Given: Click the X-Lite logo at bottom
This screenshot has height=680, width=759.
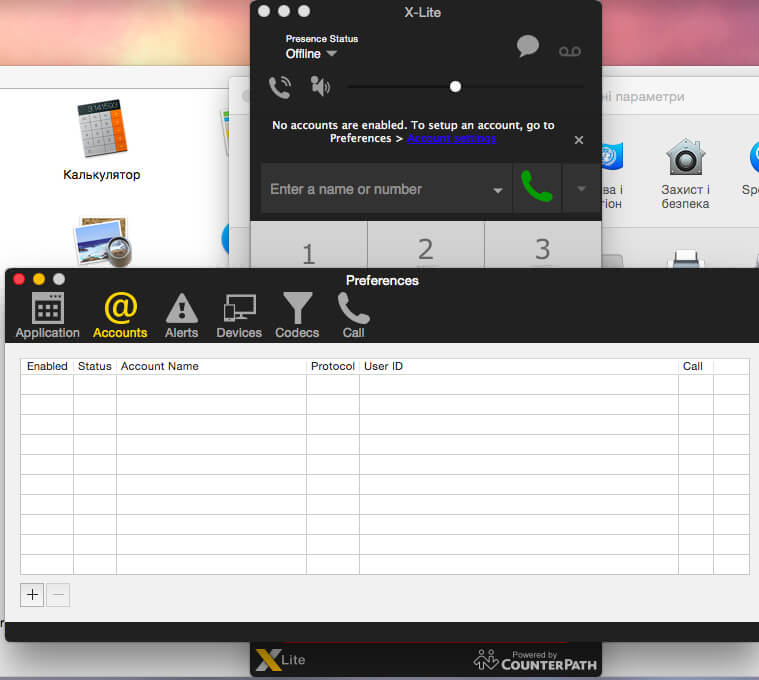Looking at the screenshot, I should click(x=280, y=660).
